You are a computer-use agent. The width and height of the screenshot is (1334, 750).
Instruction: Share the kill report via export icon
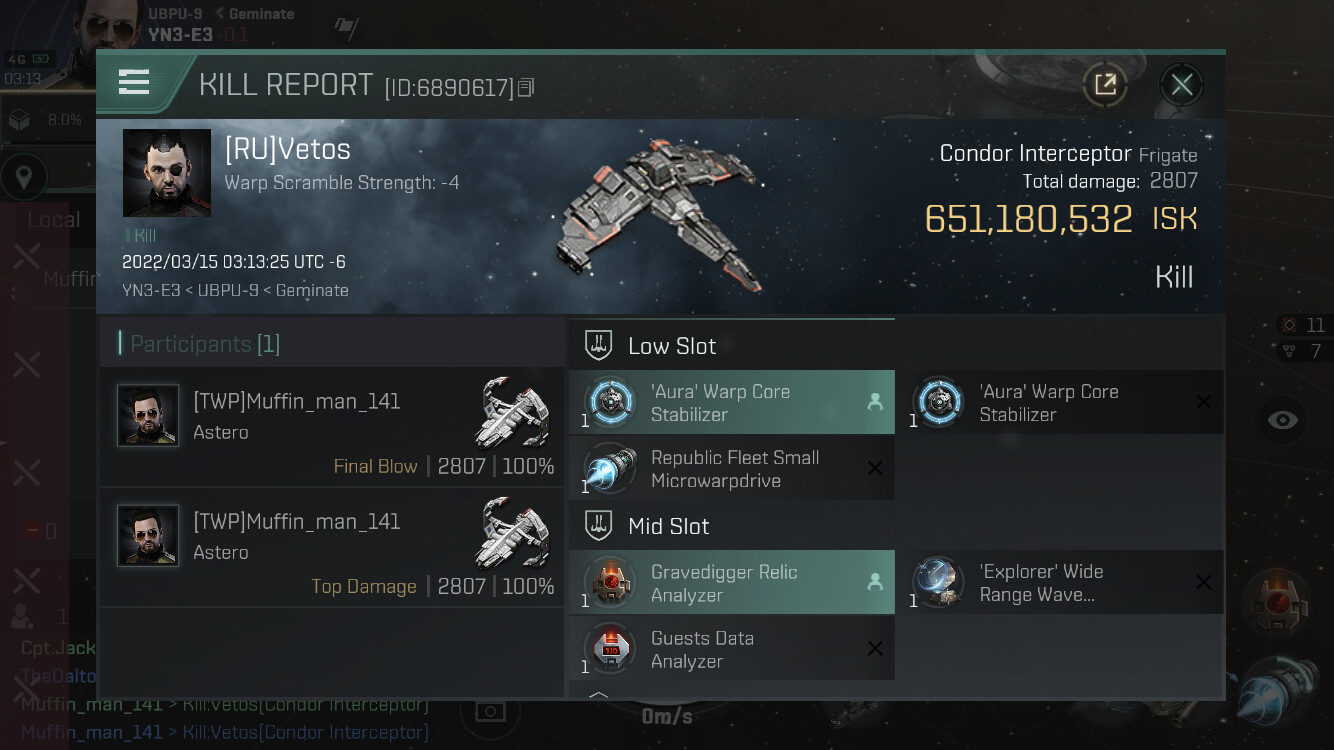[1105, 85]
